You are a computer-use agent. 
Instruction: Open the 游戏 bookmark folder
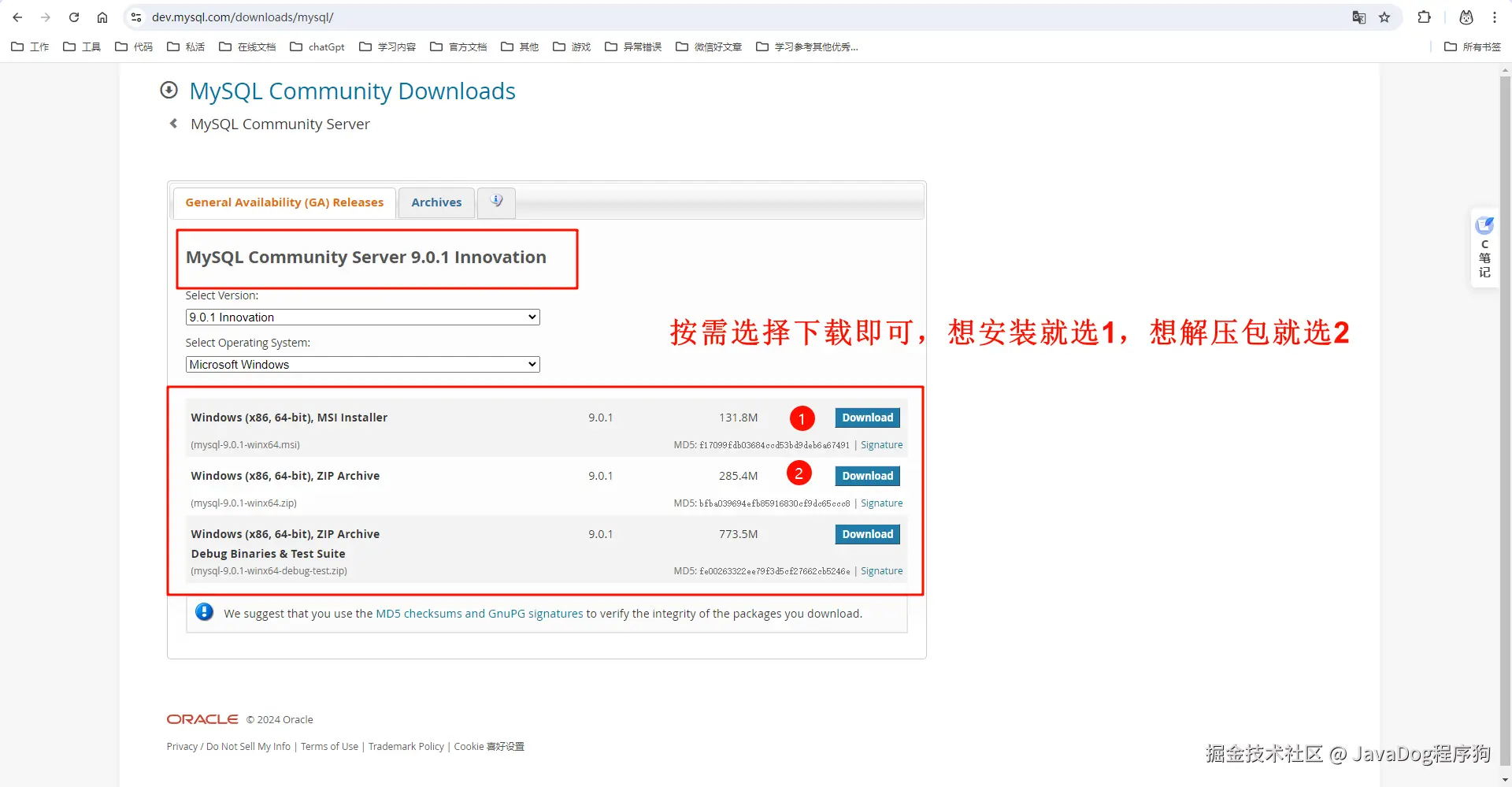(572, 47)
